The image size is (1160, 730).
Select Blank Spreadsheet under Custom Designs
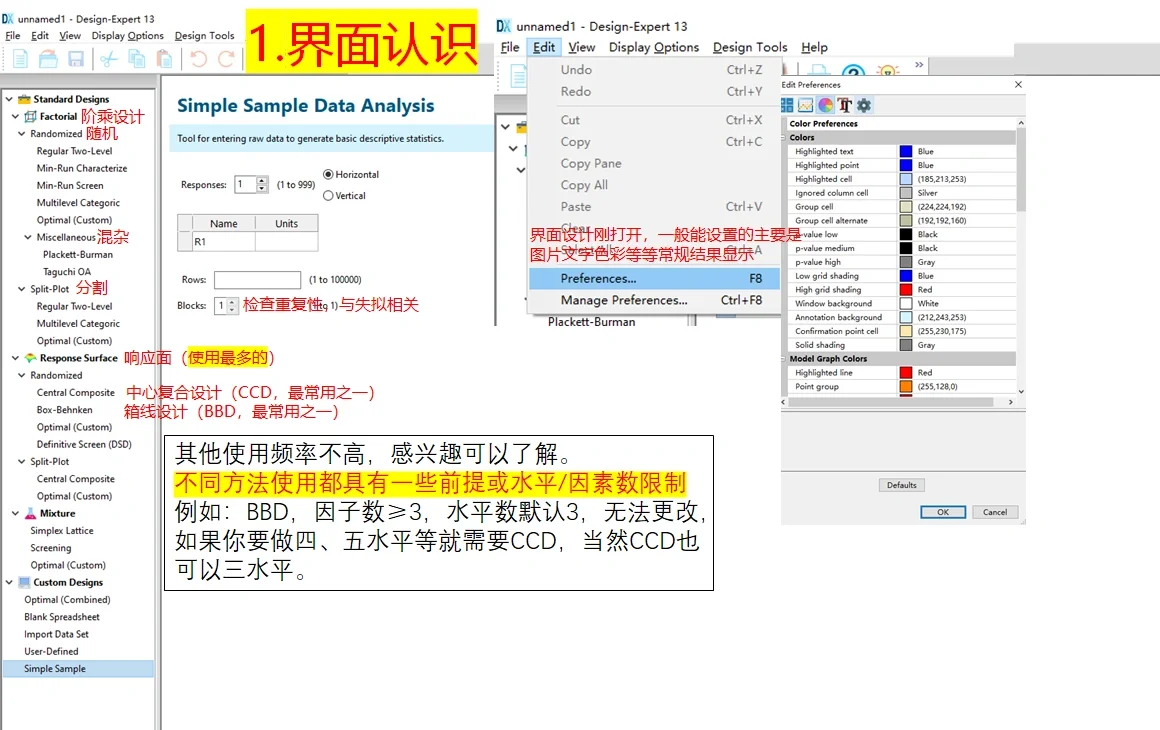click(x=61, y=617)
